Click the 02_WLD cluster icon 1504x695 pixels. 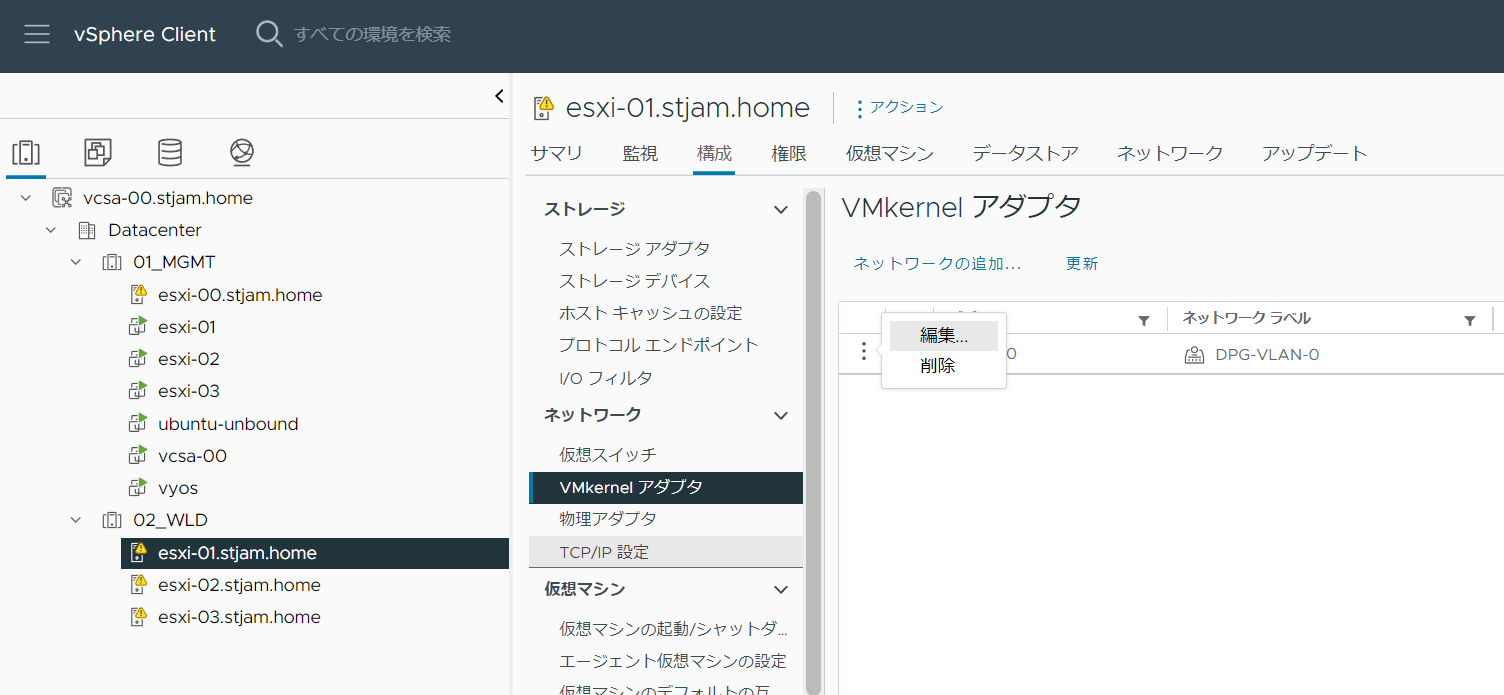coord(112,520)
